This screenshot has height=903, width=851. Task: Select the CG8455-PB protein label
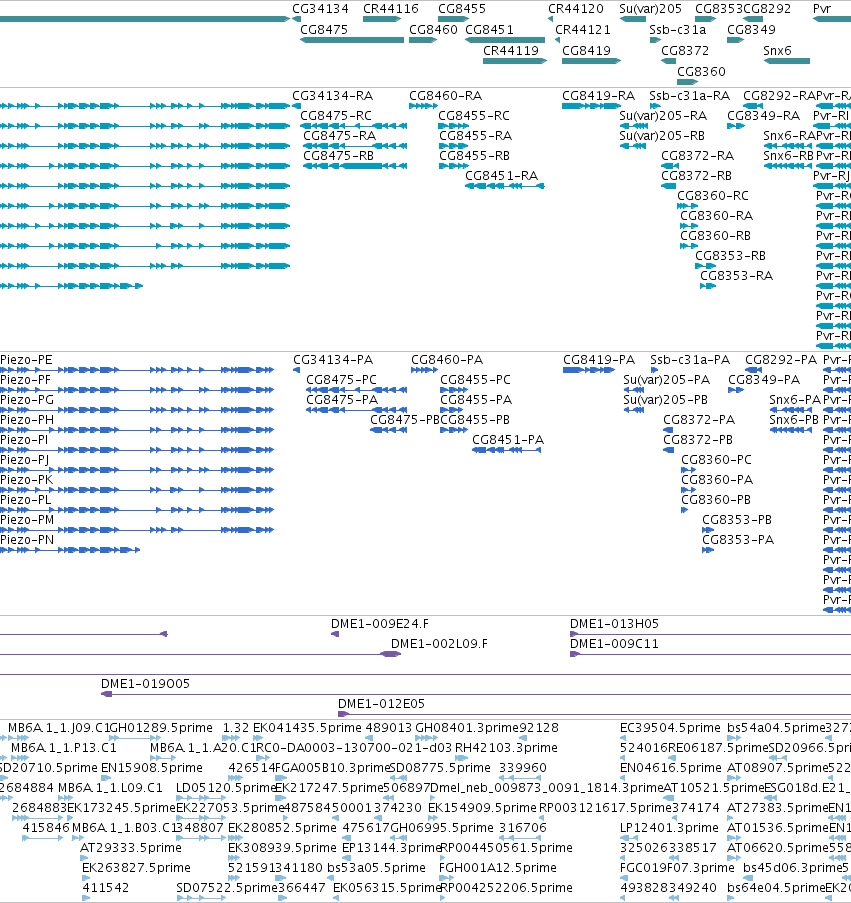click(x=475, y=420)
